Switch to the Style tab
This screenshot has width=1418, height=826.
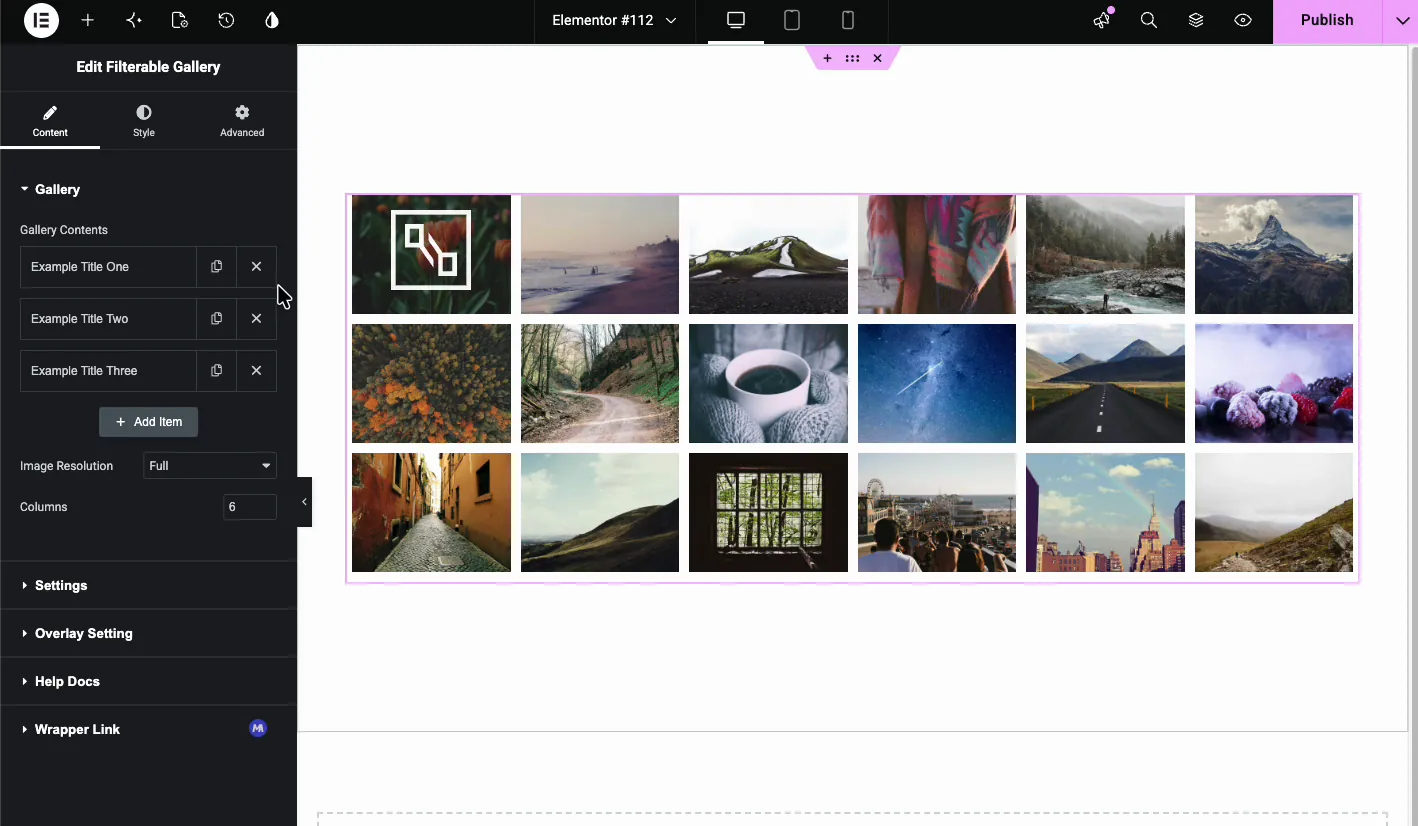144,121
